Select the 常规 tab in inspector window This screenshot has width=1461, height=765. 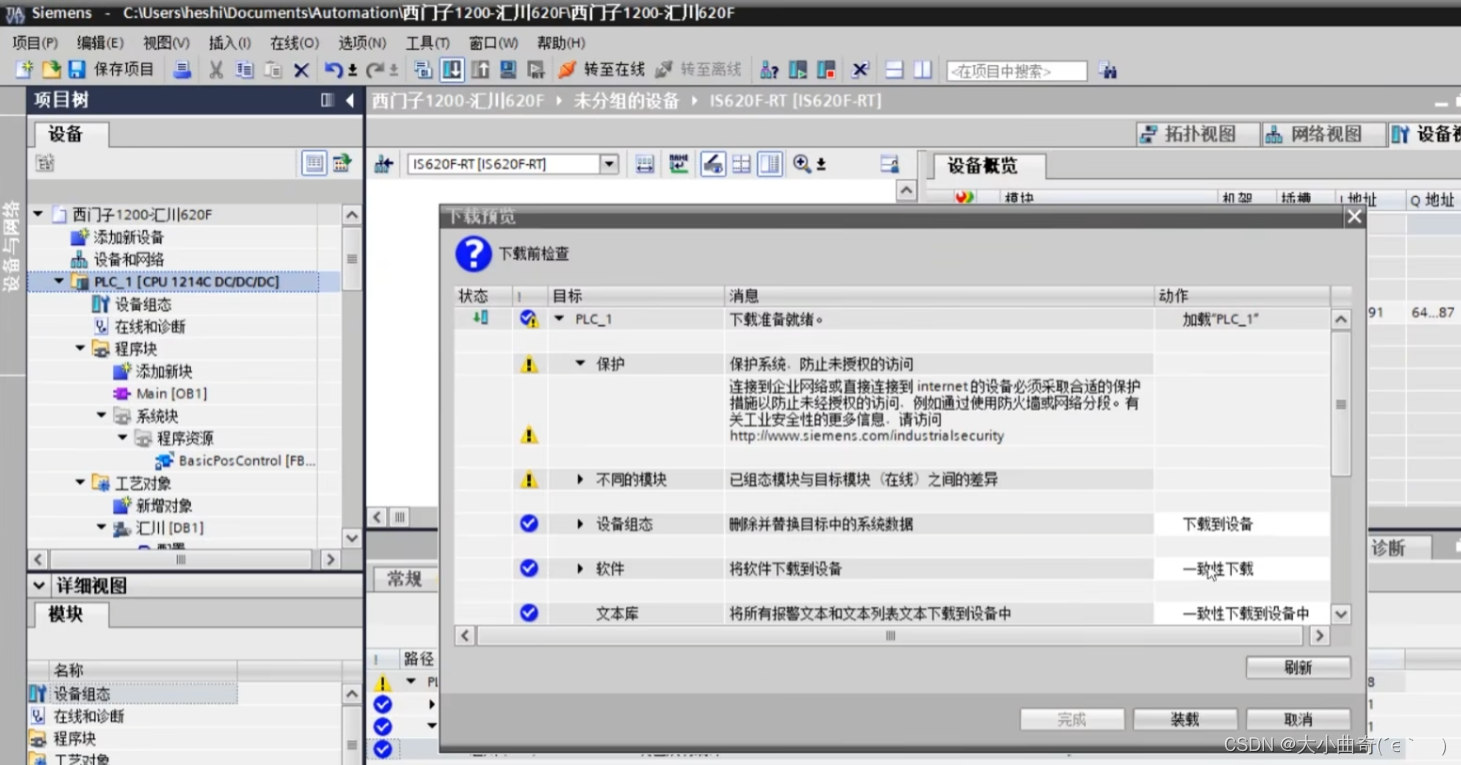pos(404,579)
